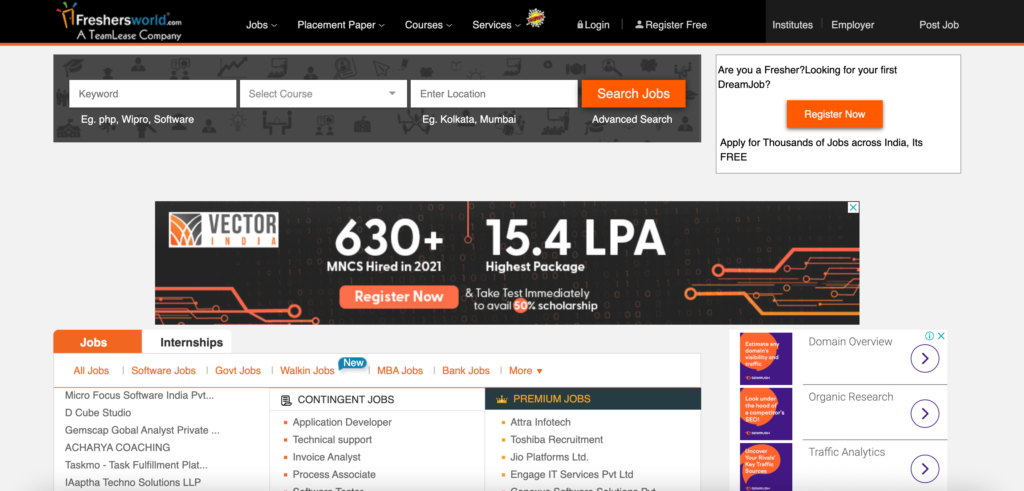Click Register Now in Vector India banner

(399, 296)
